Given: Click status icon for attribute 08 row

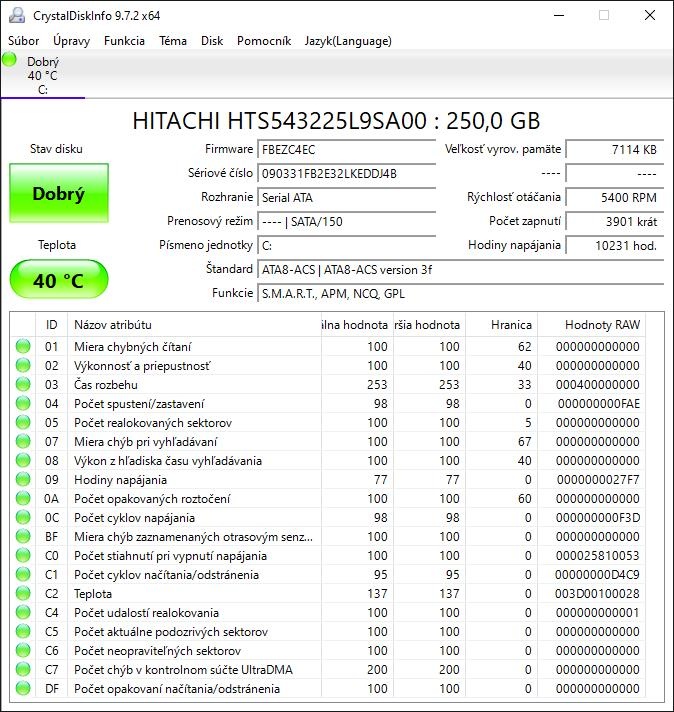Looking at the screenshot, I should (23, 460).
